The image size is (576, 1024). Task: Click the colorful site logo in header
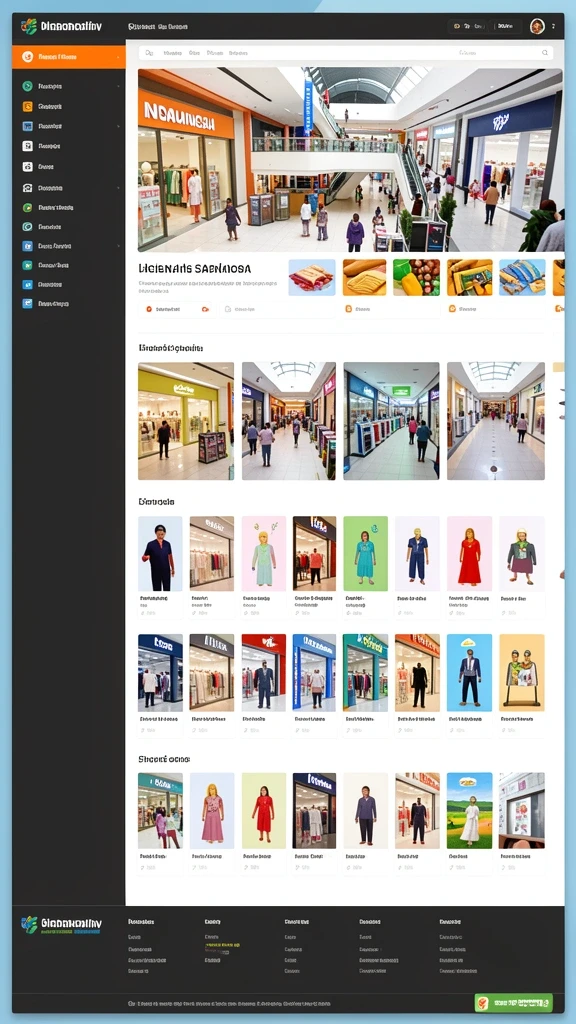pyautogui.click(x=29, y=27)
